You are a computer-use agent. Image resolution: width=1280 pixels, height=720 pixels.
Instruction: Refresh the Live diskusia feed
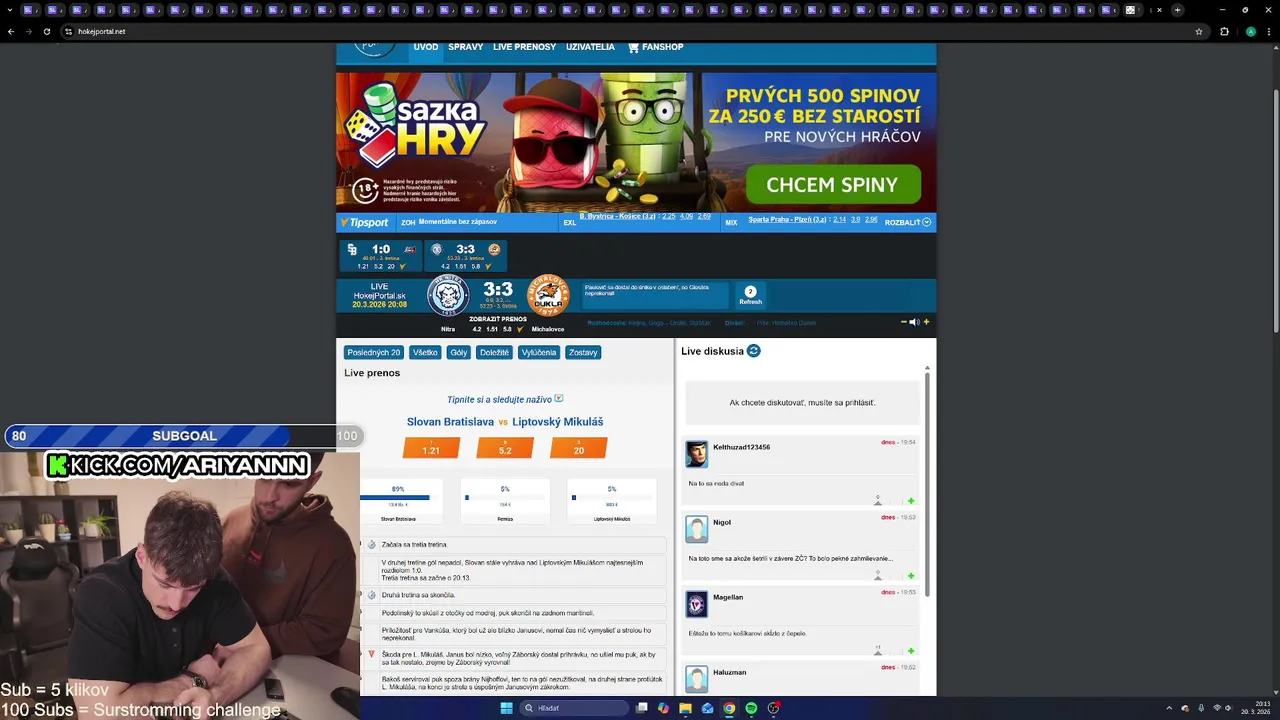click(x=754, y=351)
